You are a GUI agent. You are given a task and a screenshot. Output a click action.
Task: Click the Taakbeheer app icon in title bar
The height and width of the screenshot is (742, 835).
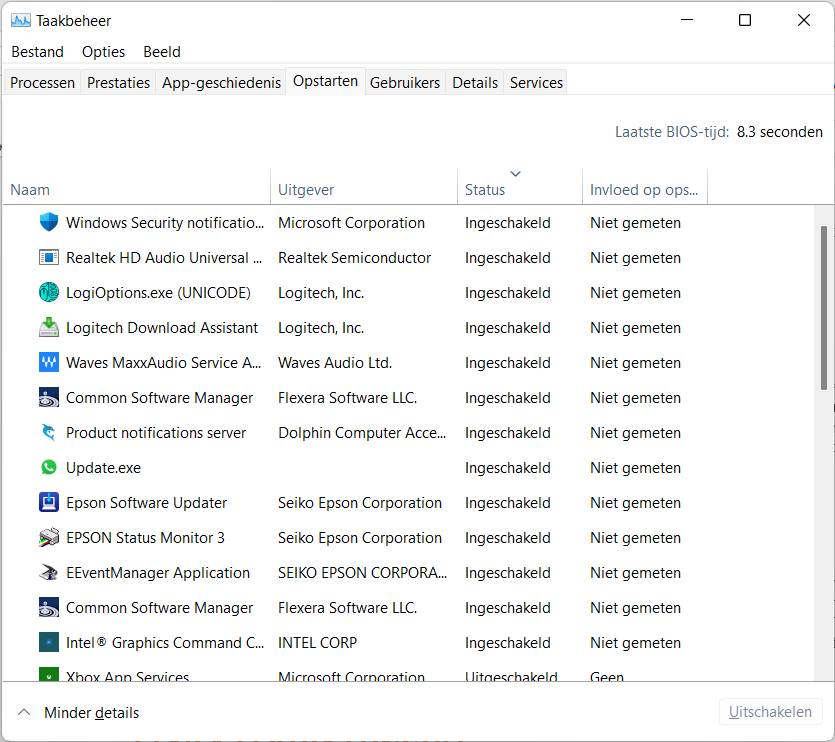click(21, 21)
